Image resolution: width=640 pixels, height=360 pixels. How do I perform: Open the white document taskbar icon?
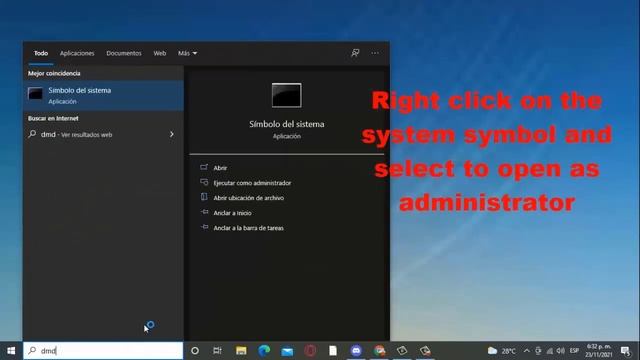pos(333,351)
